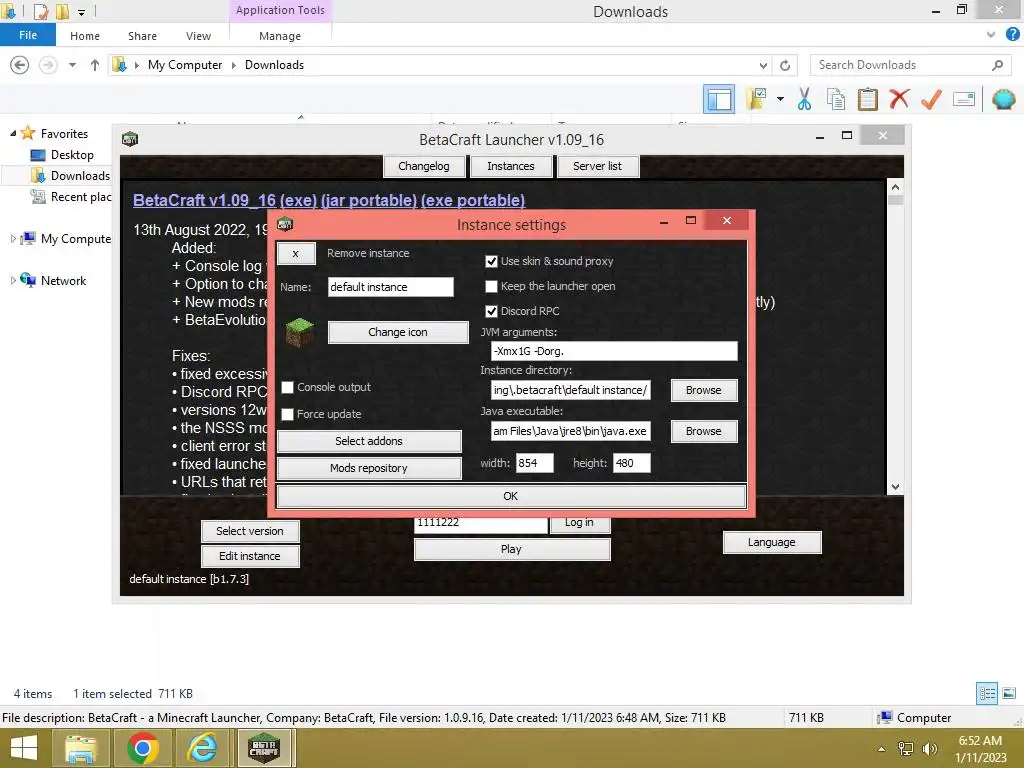Click the width input field
The image size is (1024, 768).
[x=534, y=463]
